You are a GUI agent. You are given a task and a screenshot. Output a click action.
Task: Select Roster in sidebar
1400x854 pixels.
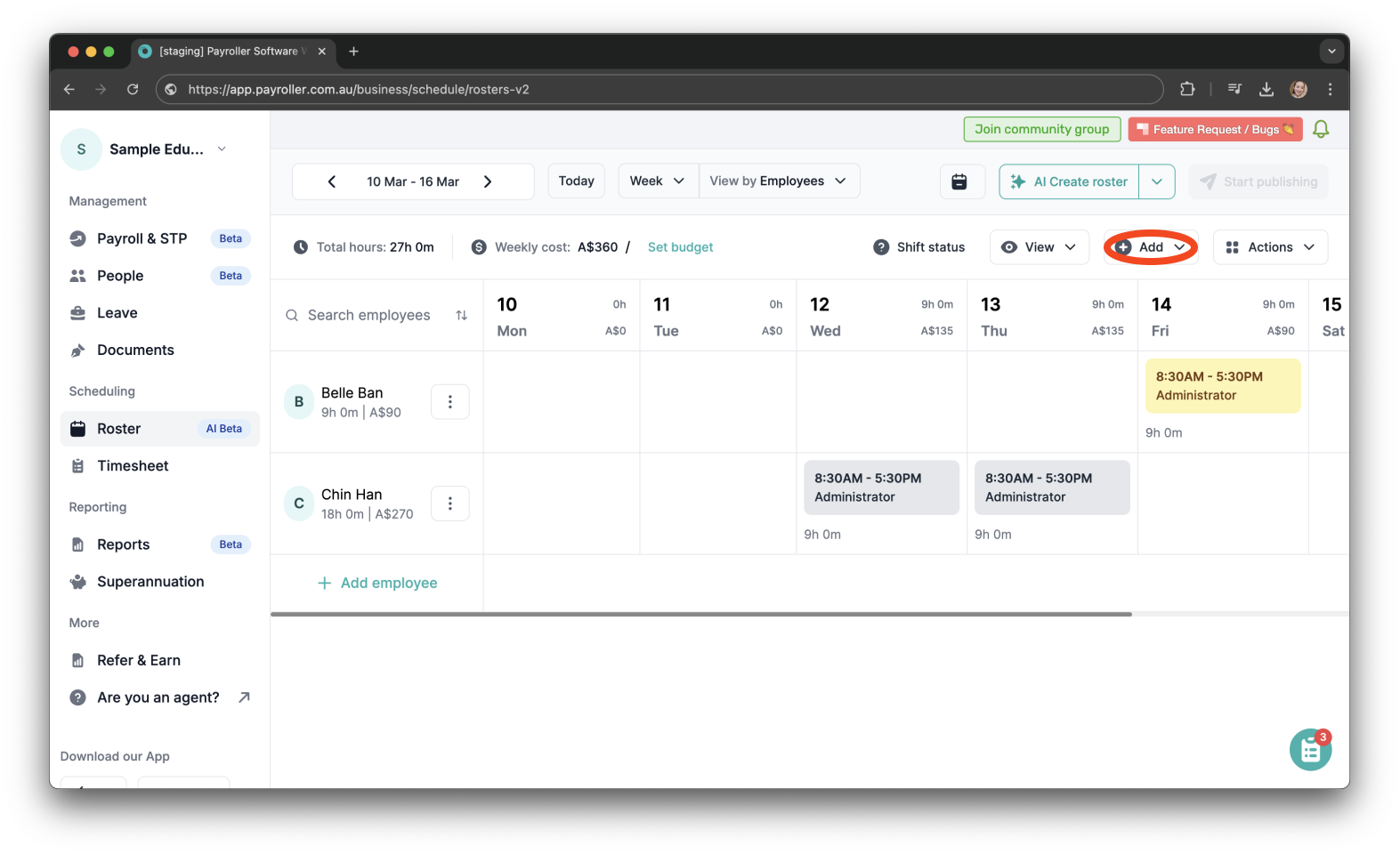(x=160, y=429)
